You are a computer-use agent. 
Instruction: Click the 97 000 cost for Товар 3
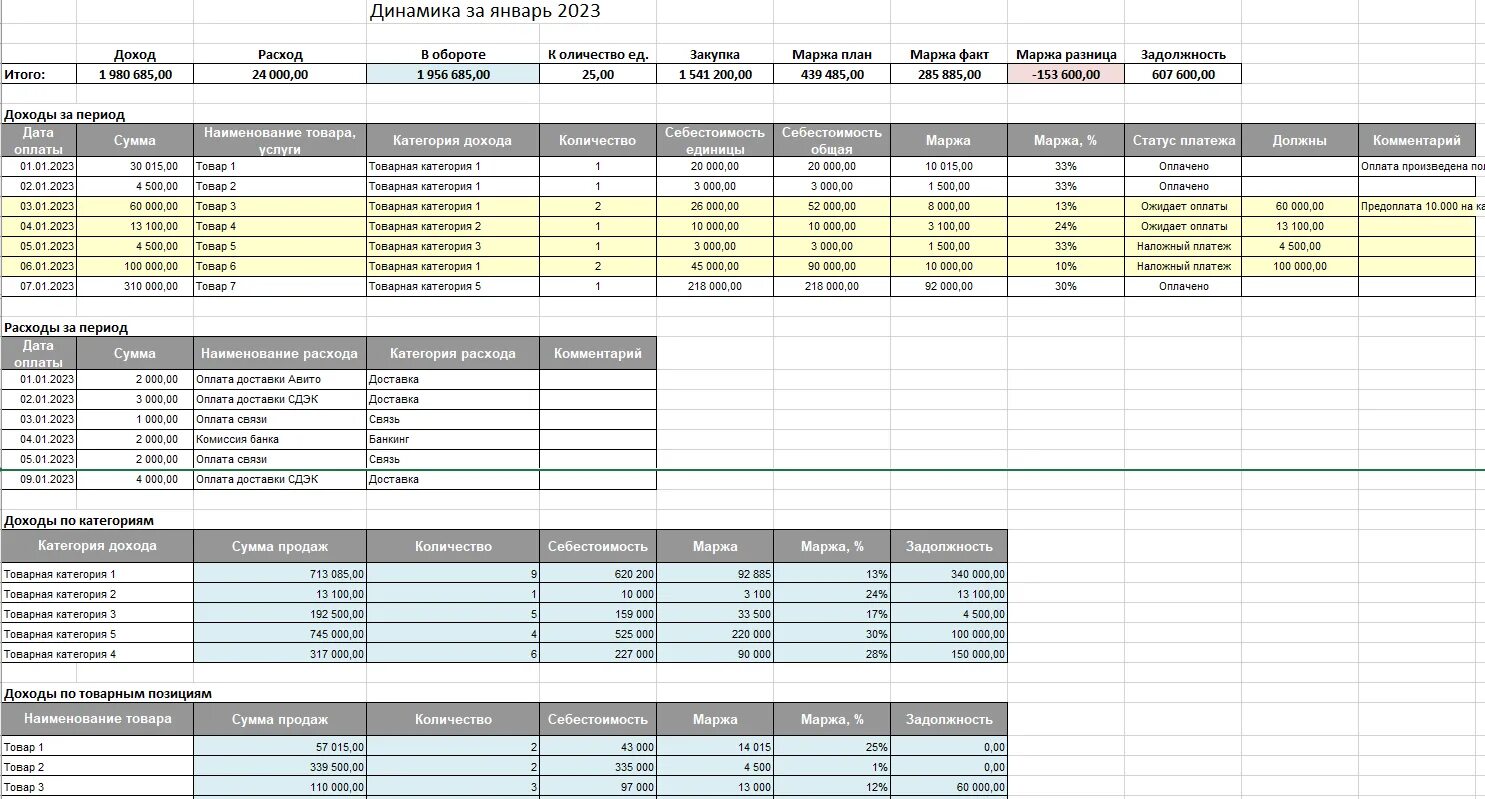(598, 787)
